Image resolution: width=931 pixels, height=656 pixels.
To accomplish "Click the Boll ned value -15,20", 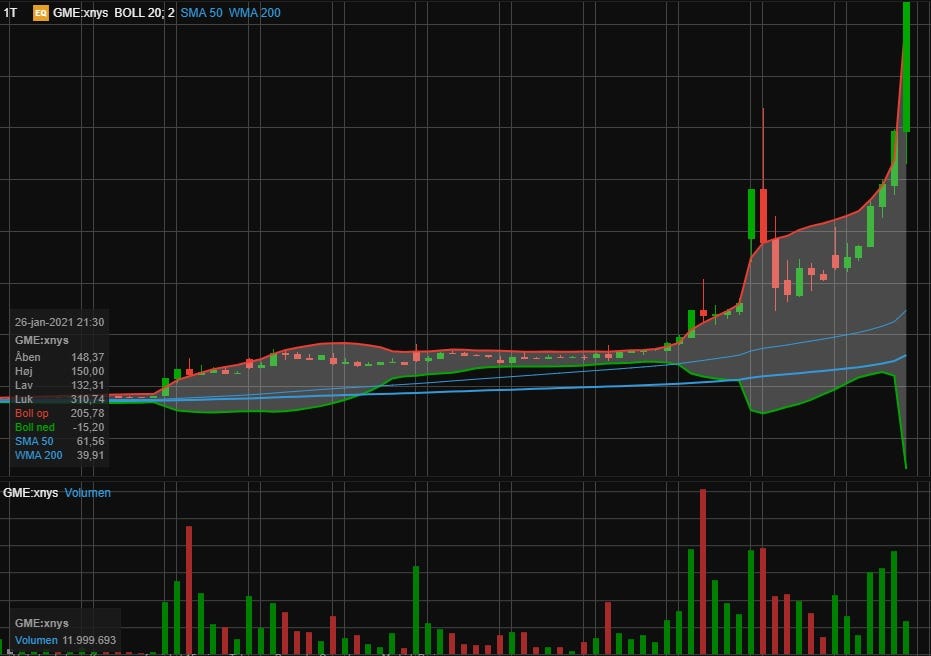I will (88, 427).
